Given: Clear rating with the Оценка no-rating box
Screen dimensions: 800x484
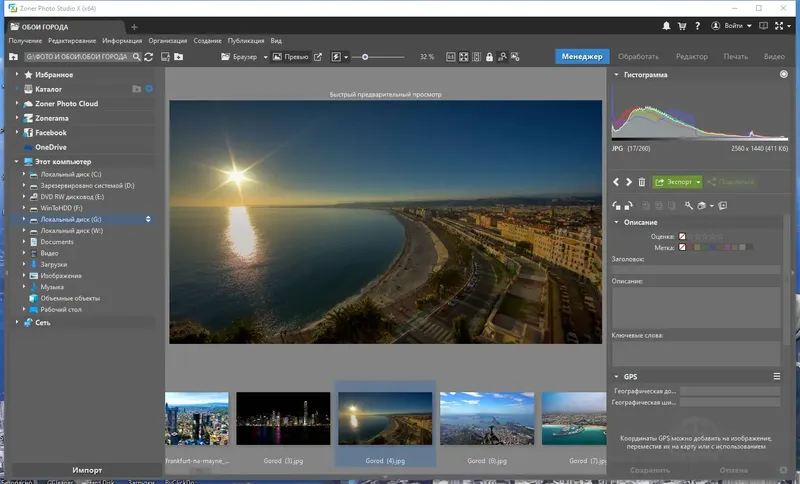Looking at the screenshot, I should pos(683,236).
